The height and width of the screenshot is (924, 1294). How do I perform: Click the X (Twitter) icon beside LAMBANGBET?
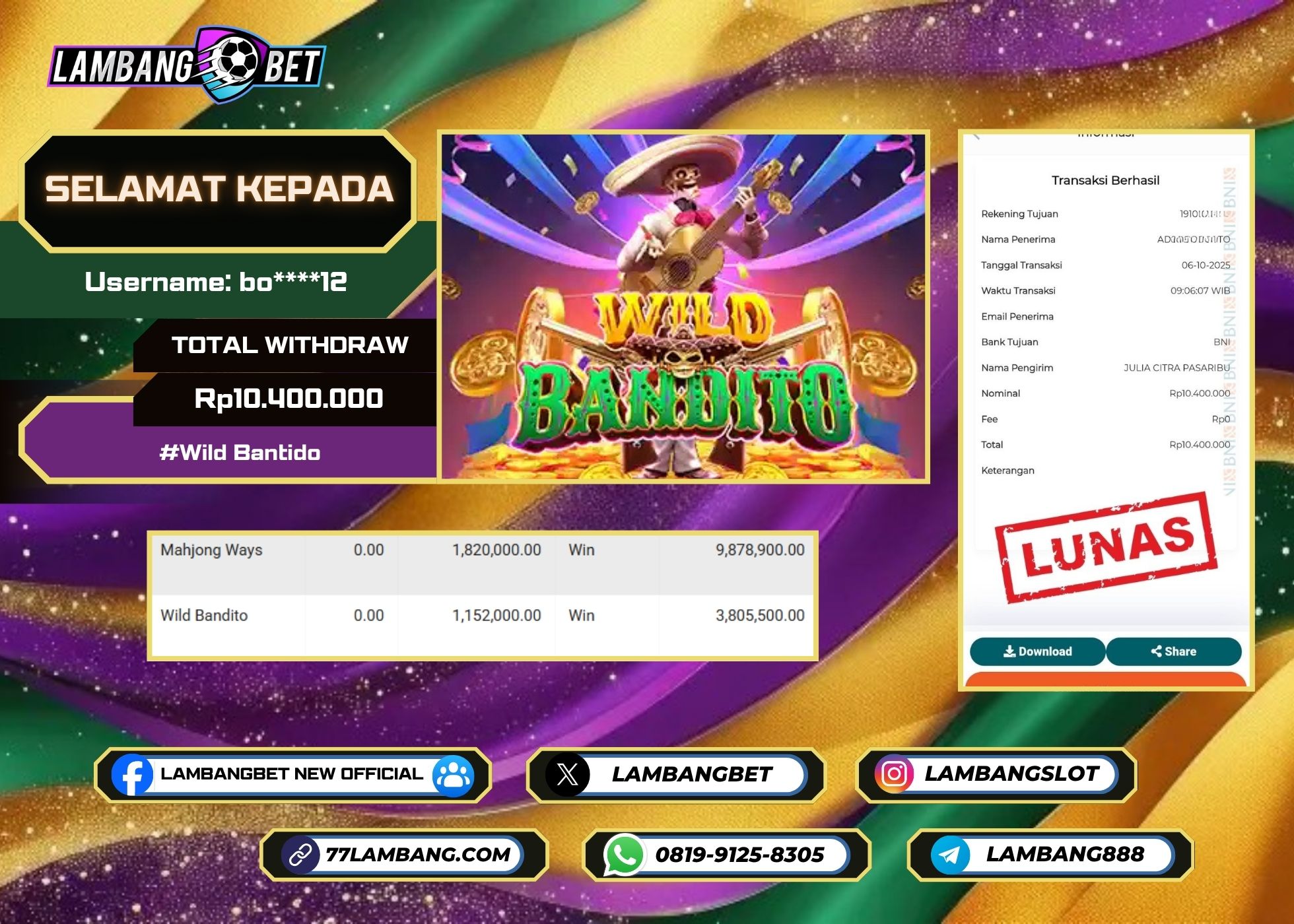point(569,775)
